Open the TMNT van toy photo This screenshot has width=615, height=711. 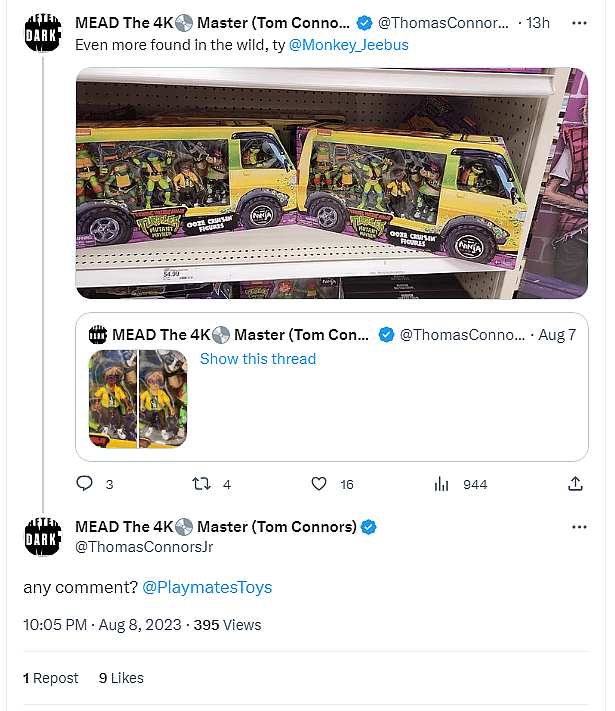[331, 182]
